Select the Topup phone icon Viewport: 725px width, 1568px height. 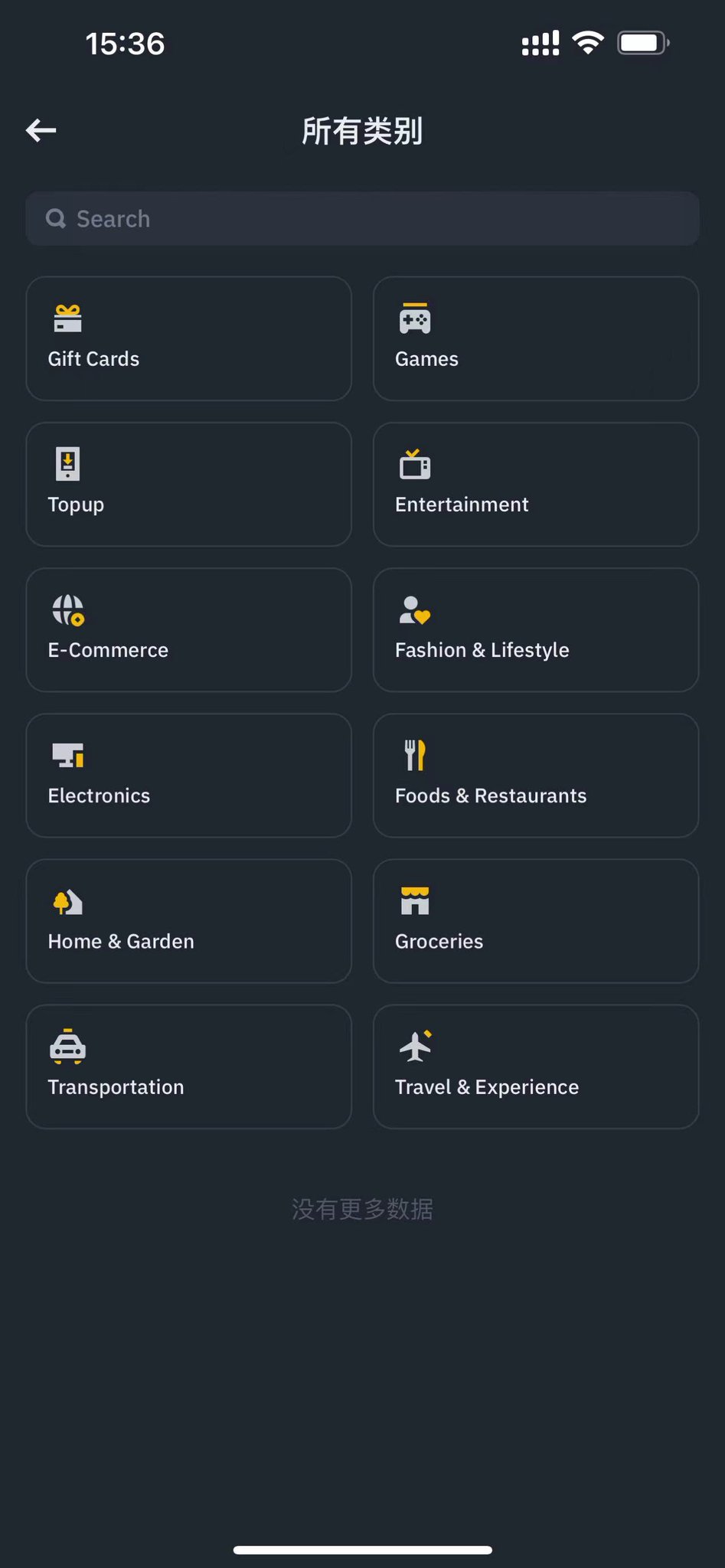click(68, 464)
